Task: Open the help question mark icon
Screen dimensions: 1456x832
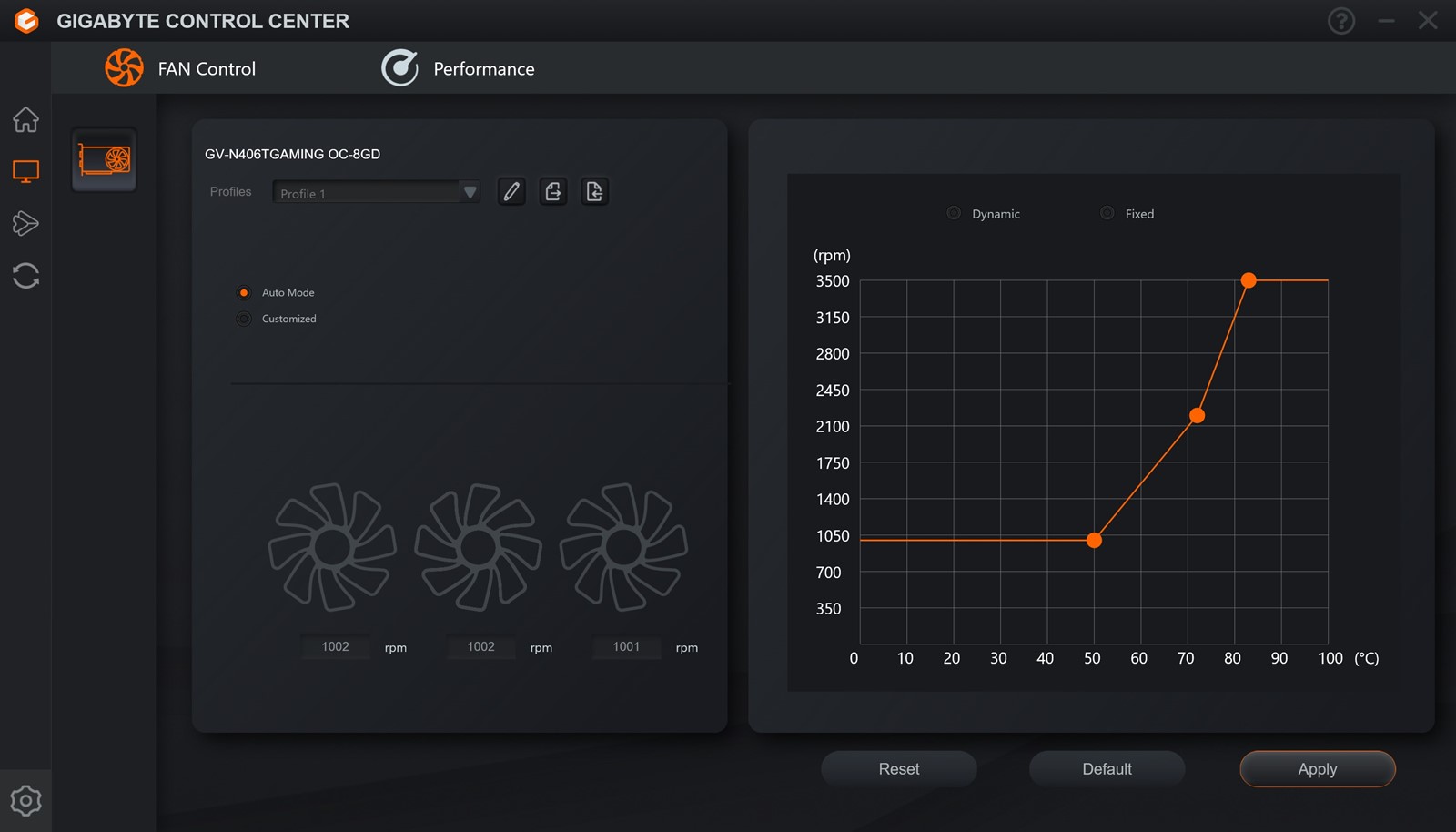Action: [1341, 21]
